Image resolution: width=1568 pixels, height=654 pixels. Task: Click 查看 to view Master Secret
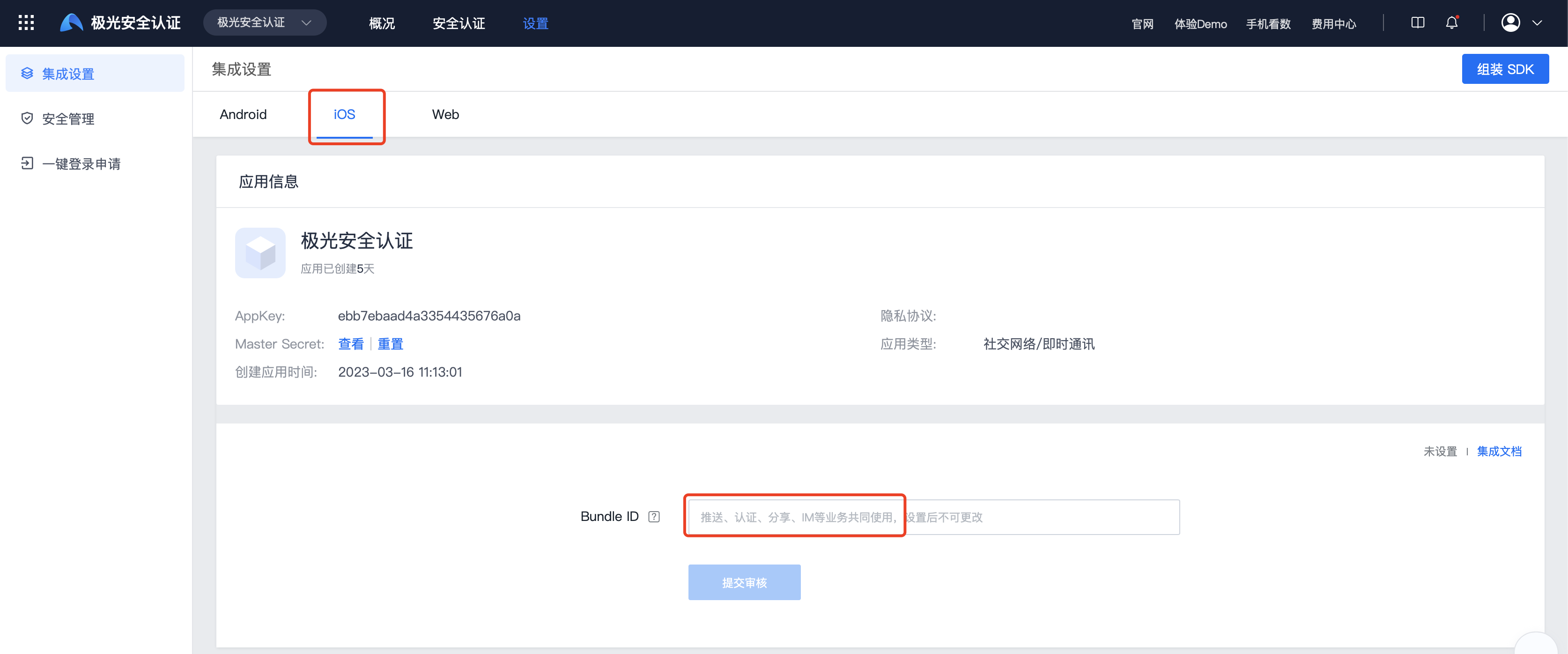(x=351, y=344)
